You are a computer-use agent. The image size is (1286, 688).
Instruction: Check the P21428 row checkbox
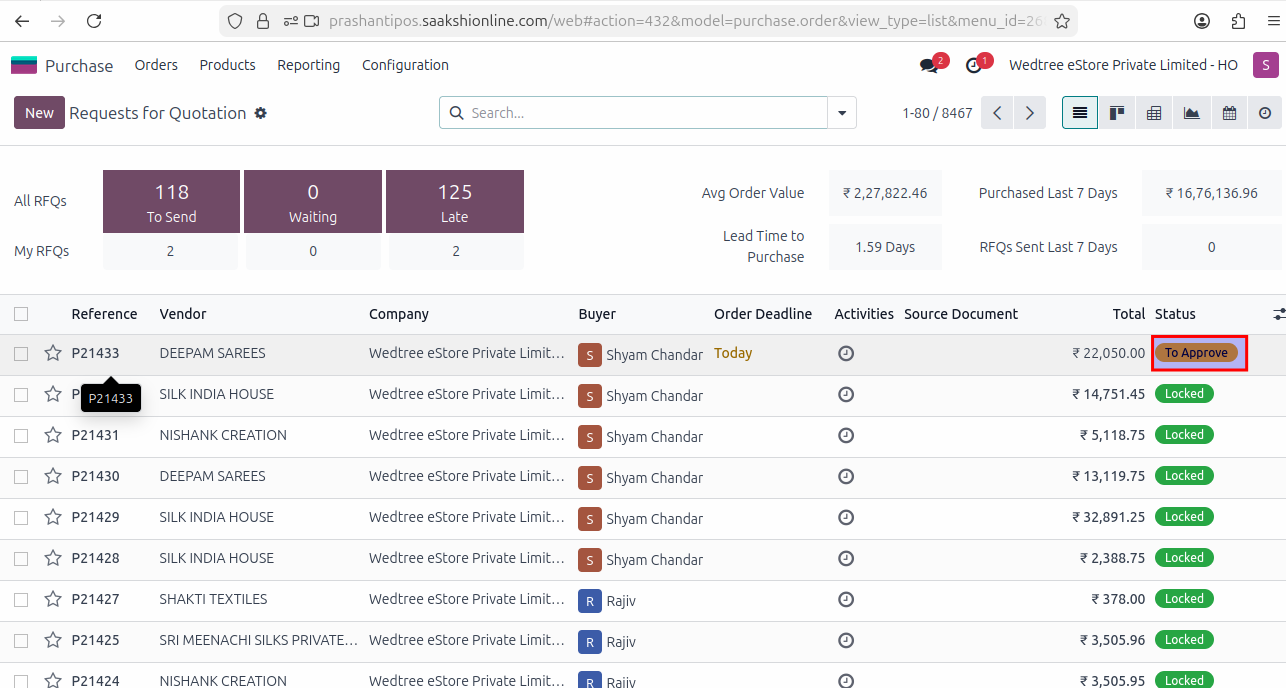tap(21, 558)
